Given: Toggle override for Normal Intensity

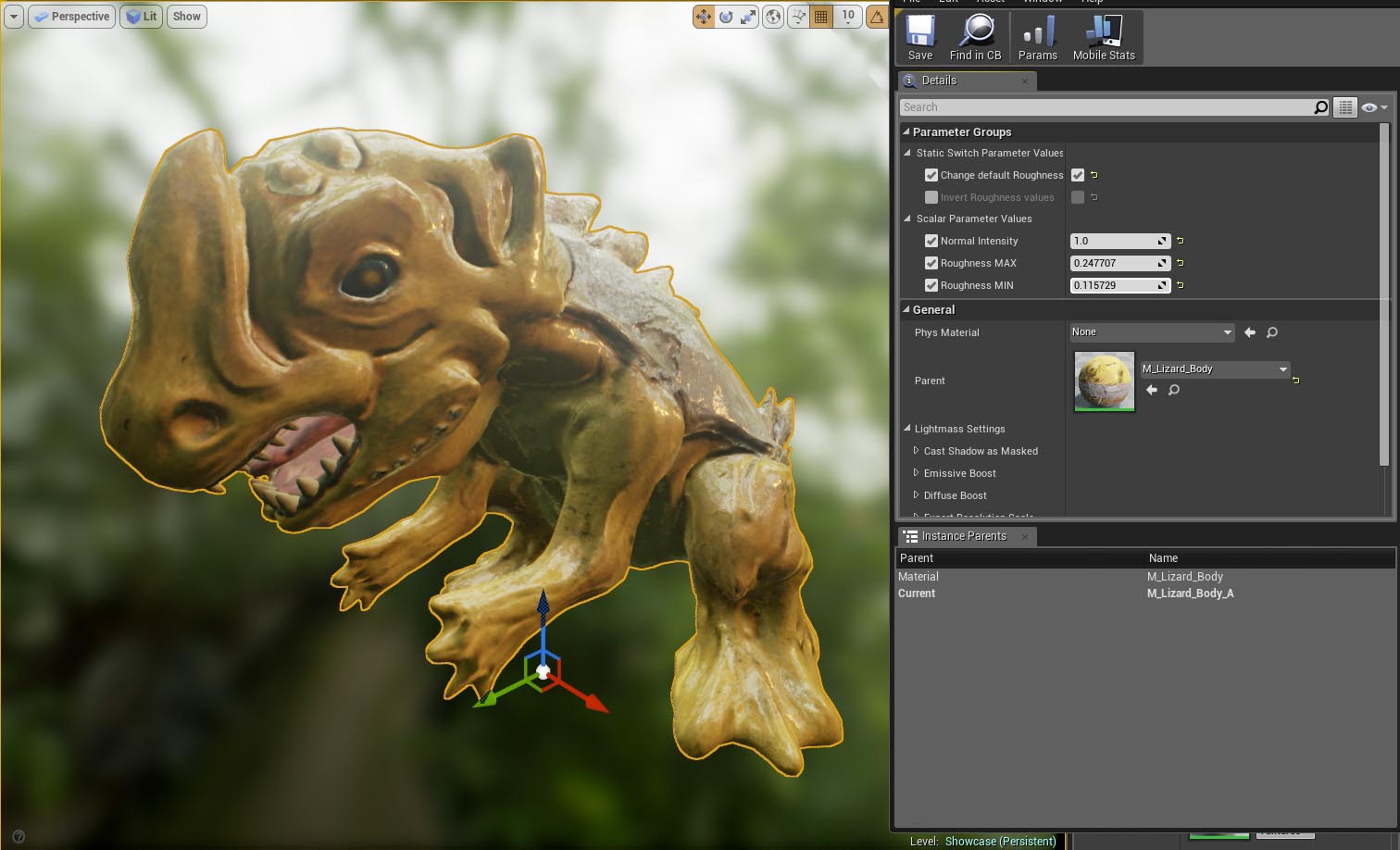Looking at the screenshot, I should [x=931, y=241].
